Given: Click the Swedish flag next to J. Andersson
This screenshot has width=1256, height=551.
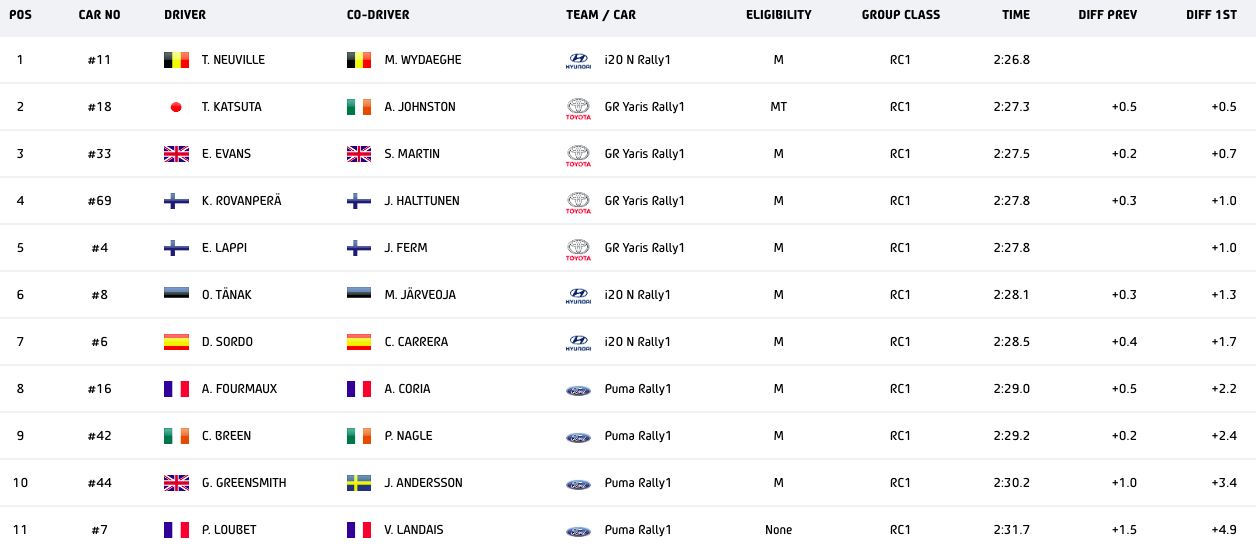Looking at the screenshot, I should [x=359, y=483].
